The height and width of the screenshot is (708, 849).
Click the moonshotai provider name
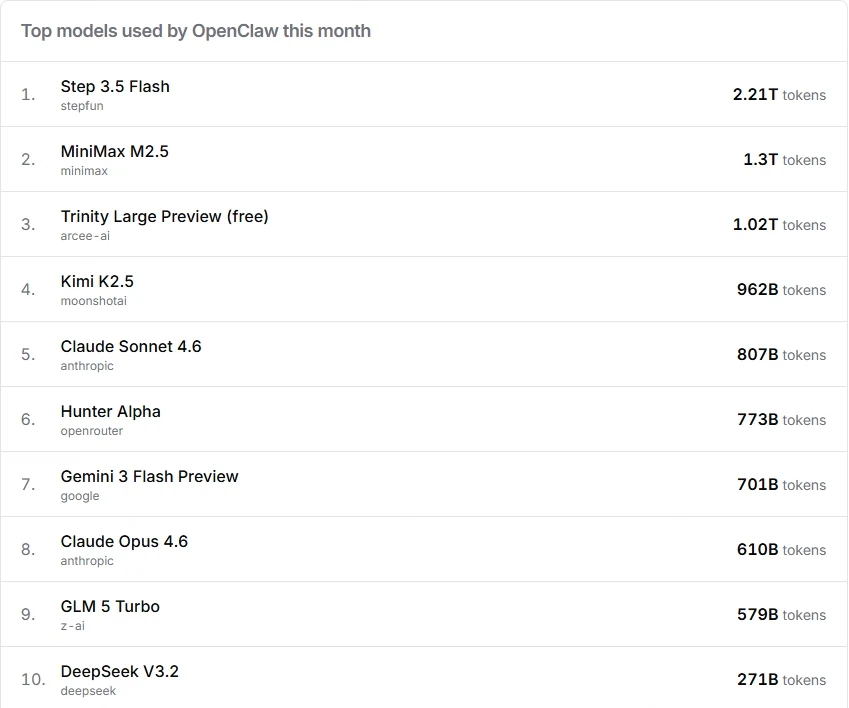(x=93, y=301)
